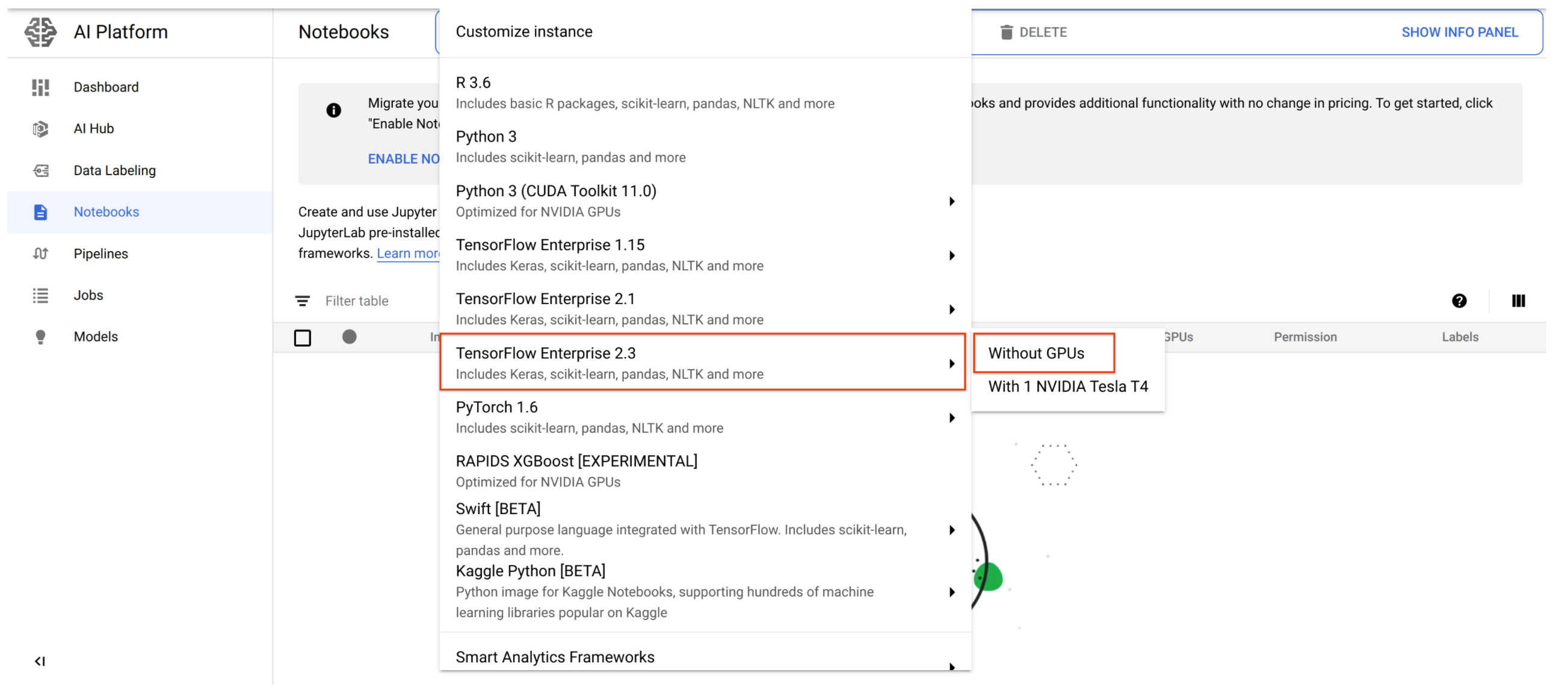This screenshot has width=1568, height=690.
Task: Click the AI Hub sidebar icon
Action: pyautogui.click(x=40, y=128)
